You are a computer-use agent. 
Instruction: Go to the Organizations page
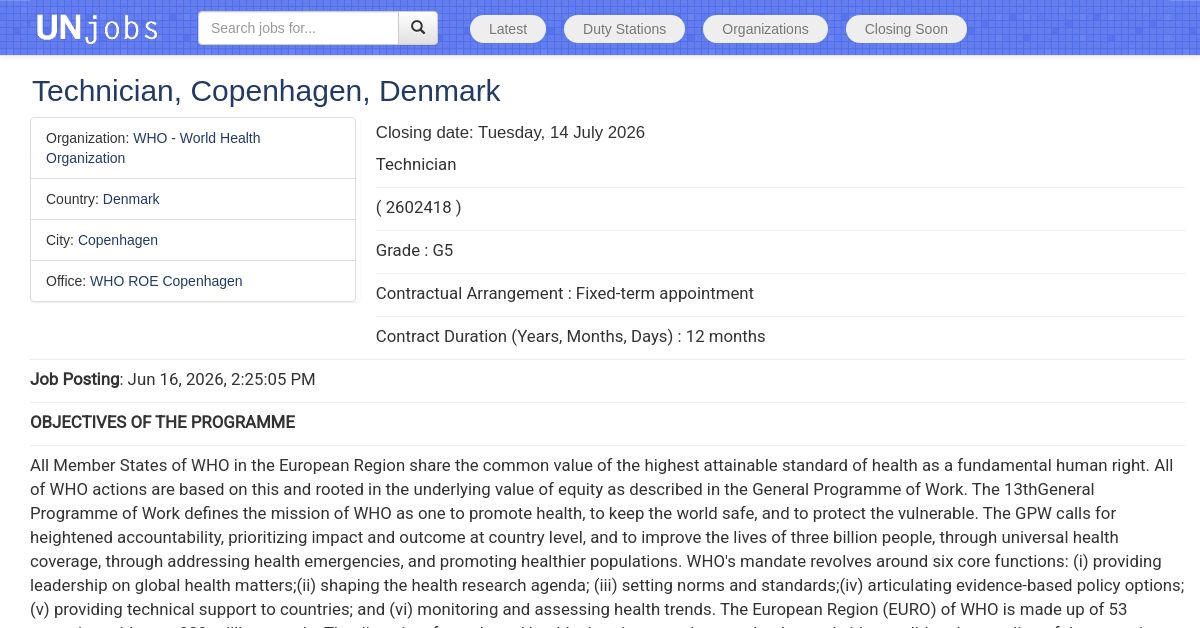765,29
